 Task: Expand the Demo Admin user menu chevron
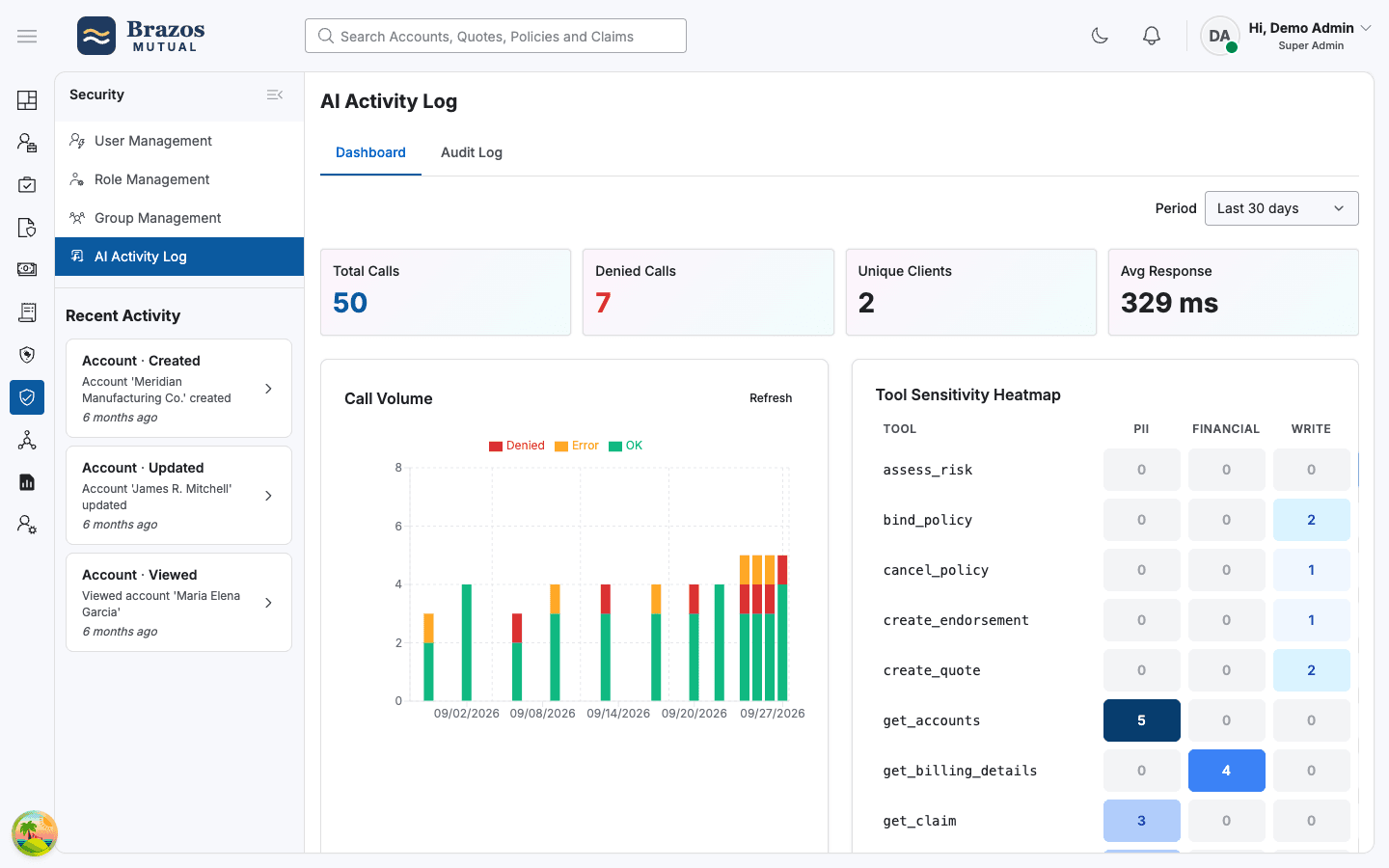(x=1366, y=28)
